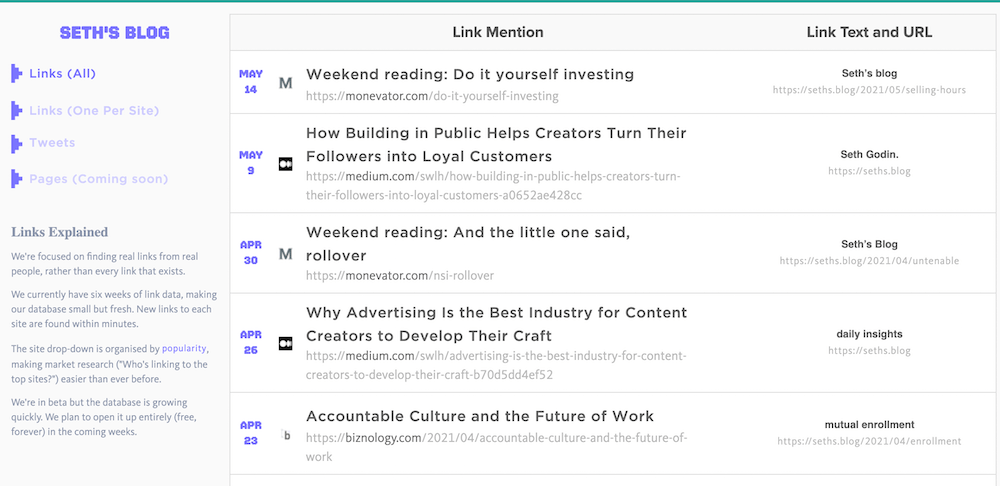Click the bar icon beside Tweets
Screen dimensions: 1000x486
click(x=17, y=144)
